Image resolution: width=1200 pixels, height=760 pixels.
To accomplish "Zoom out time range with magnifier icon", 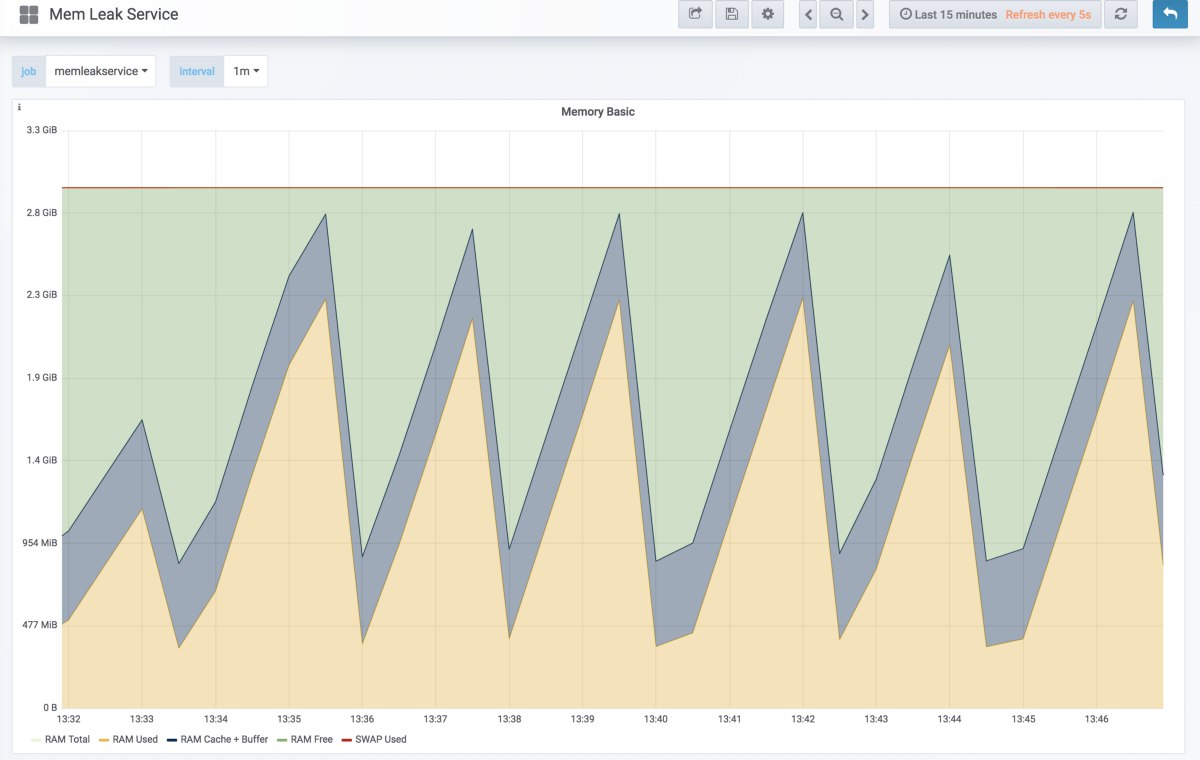I will (836, 14).
